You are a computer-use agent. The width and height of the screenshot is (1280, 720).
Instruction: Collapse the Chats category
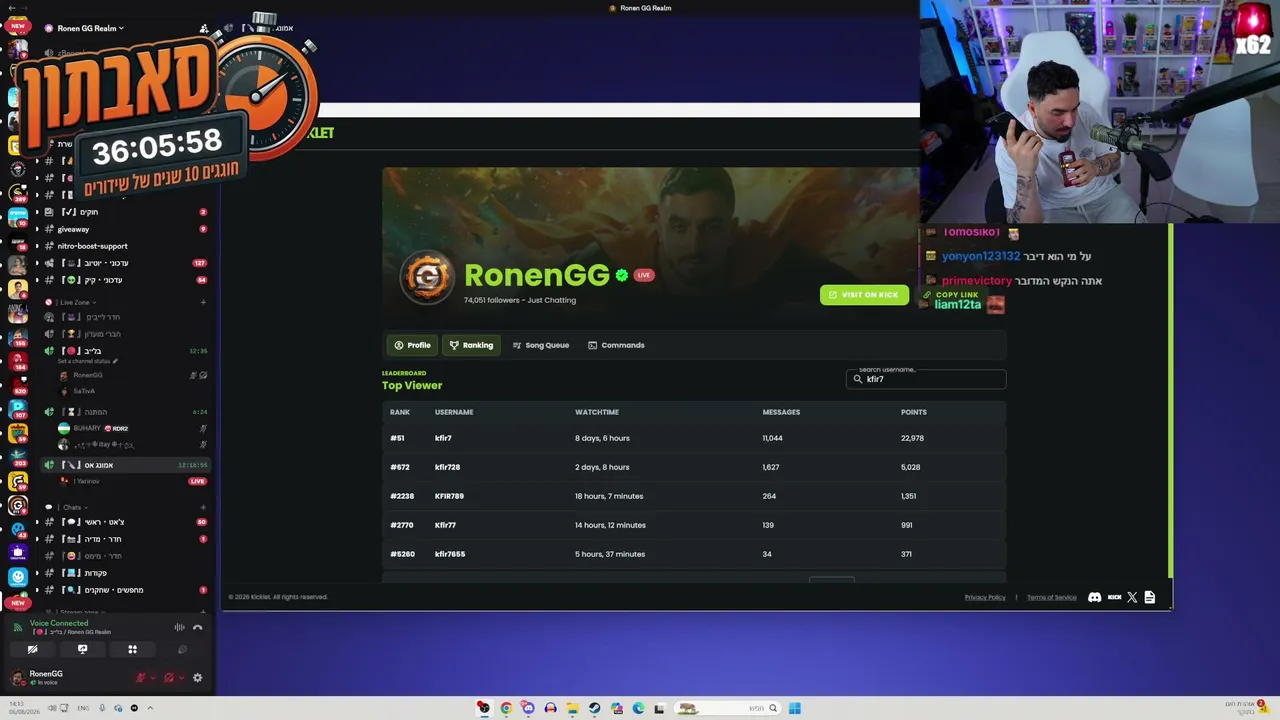click(72, 507)
